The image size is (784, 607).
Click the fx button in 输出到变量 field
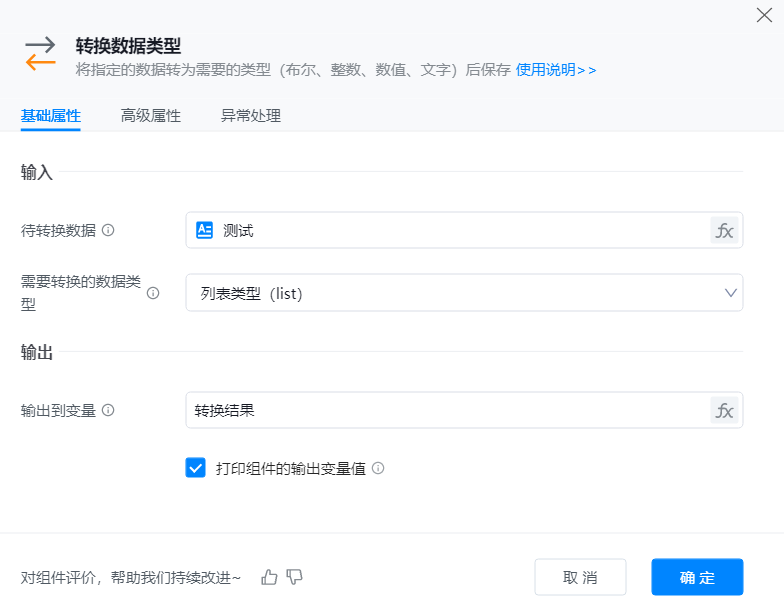pos(724,410)
